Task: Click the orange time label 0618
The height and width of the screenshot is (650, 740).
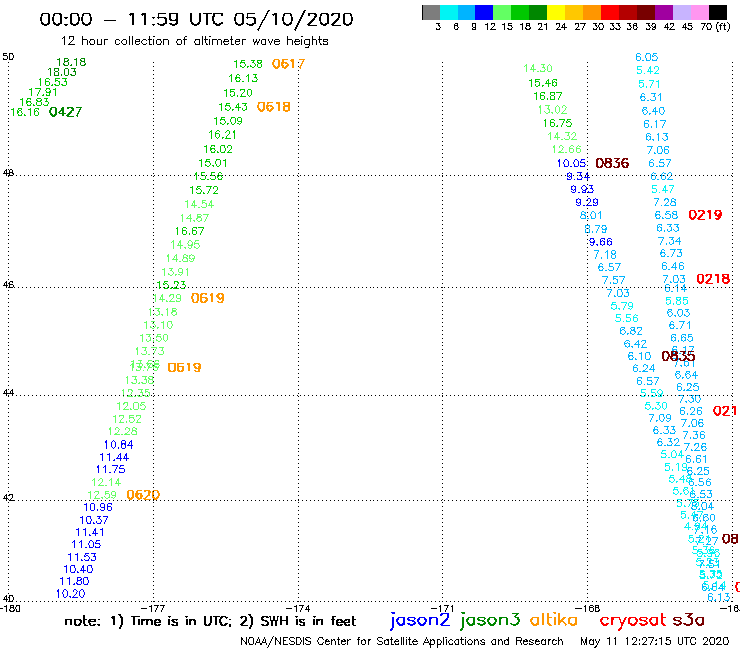Action: pos(273,107)
